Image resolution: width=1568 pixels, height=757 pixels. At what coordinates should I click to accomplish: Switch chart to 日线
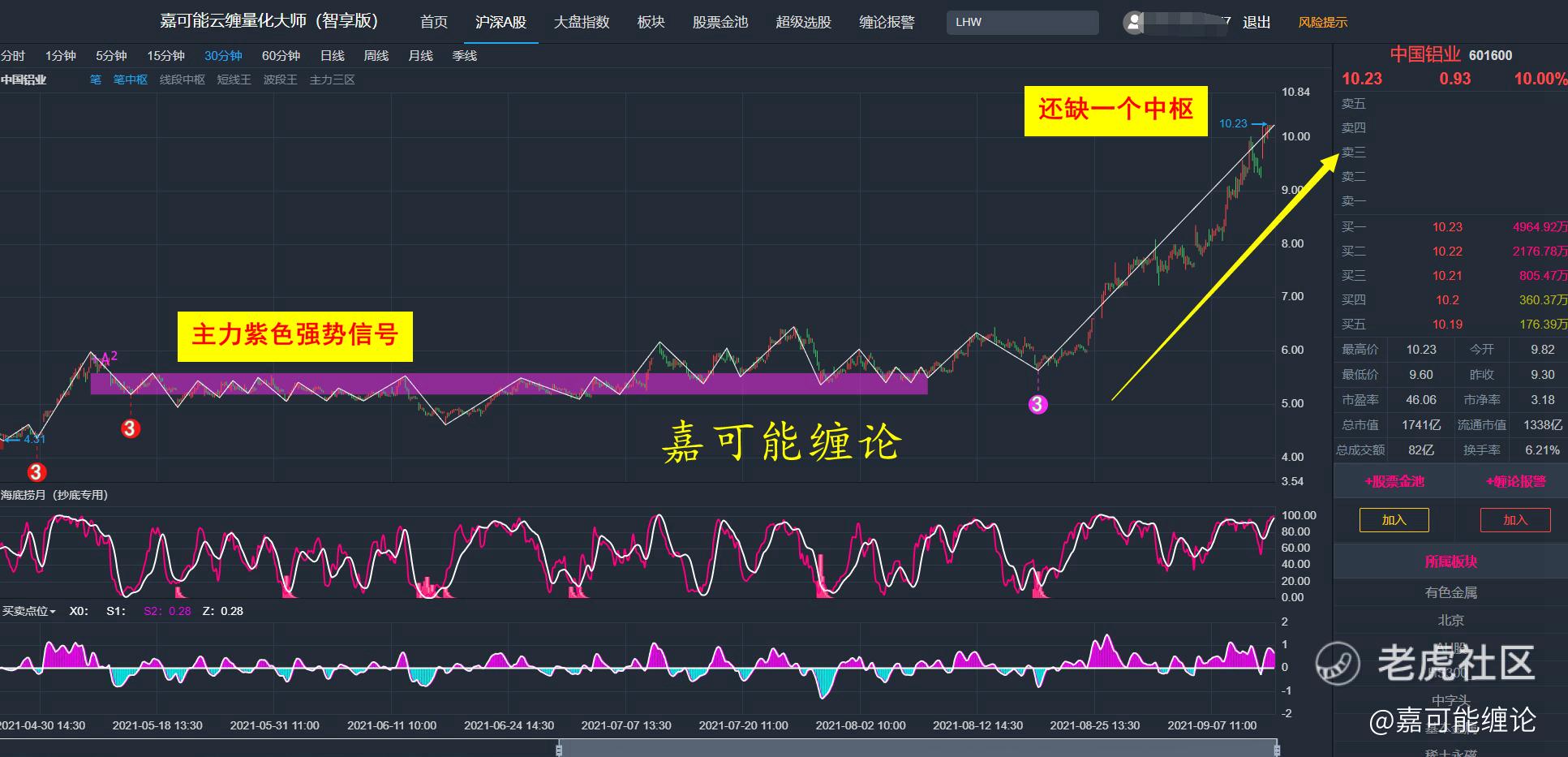[333, 55]
